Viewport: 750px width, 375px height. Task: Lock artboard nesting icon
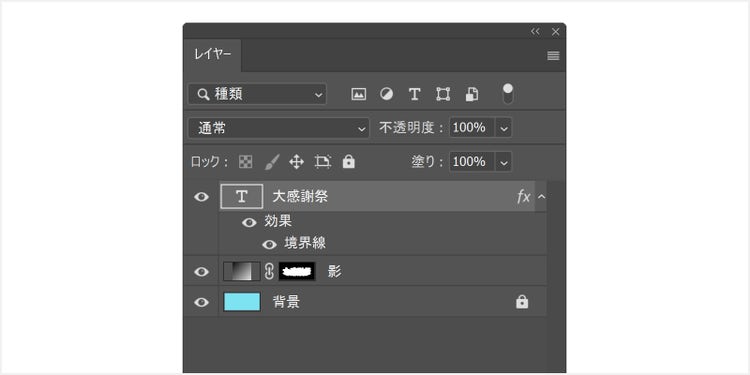click(x=323, y=162)
